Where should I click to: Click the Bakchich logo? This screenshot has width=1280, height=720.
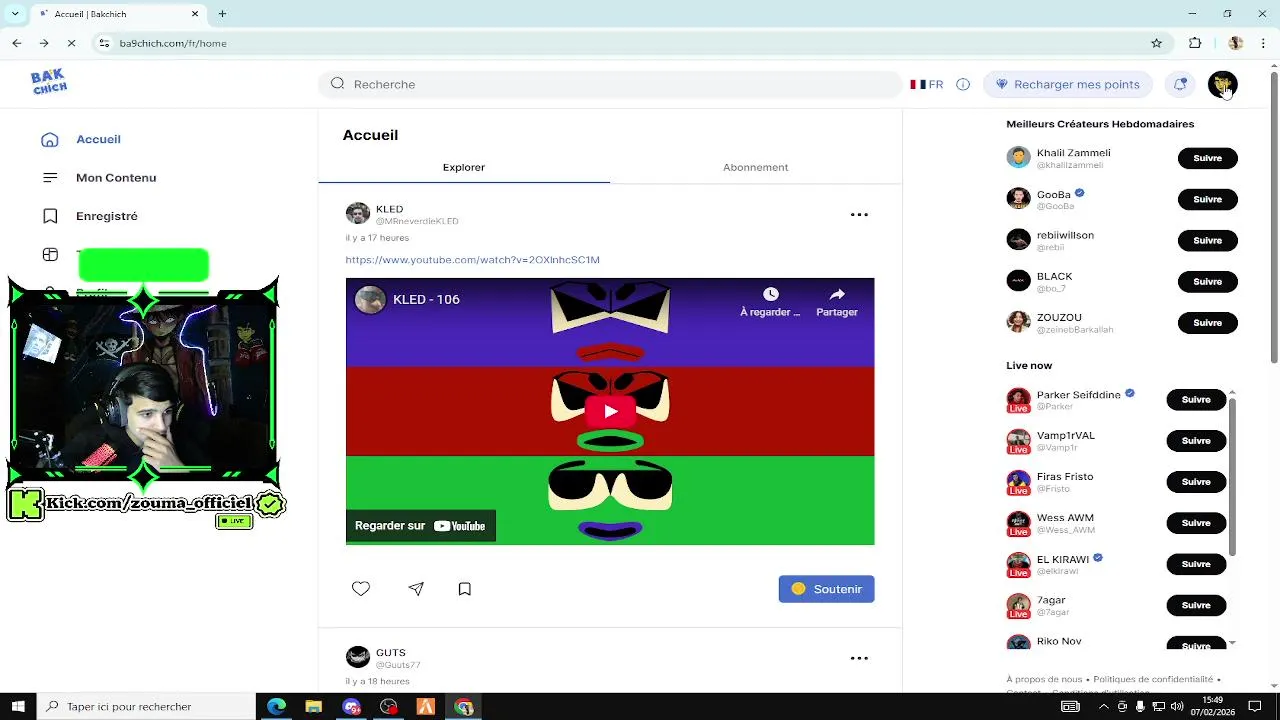(48, 82)
